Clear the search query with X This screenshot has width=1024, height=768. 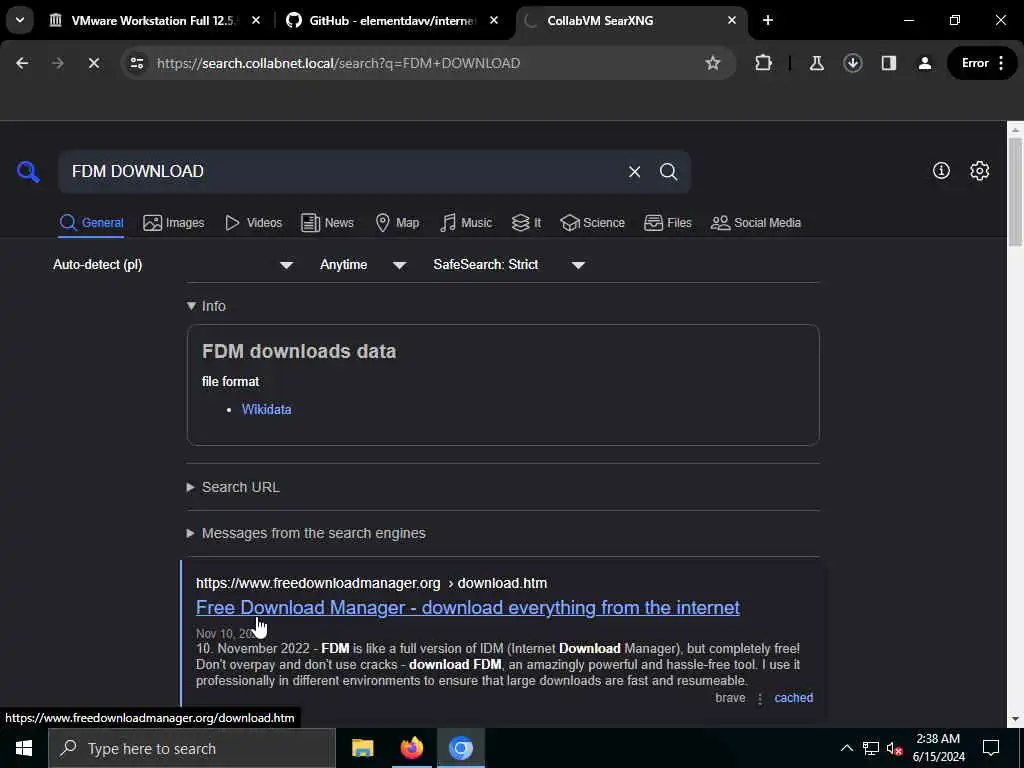634,172
